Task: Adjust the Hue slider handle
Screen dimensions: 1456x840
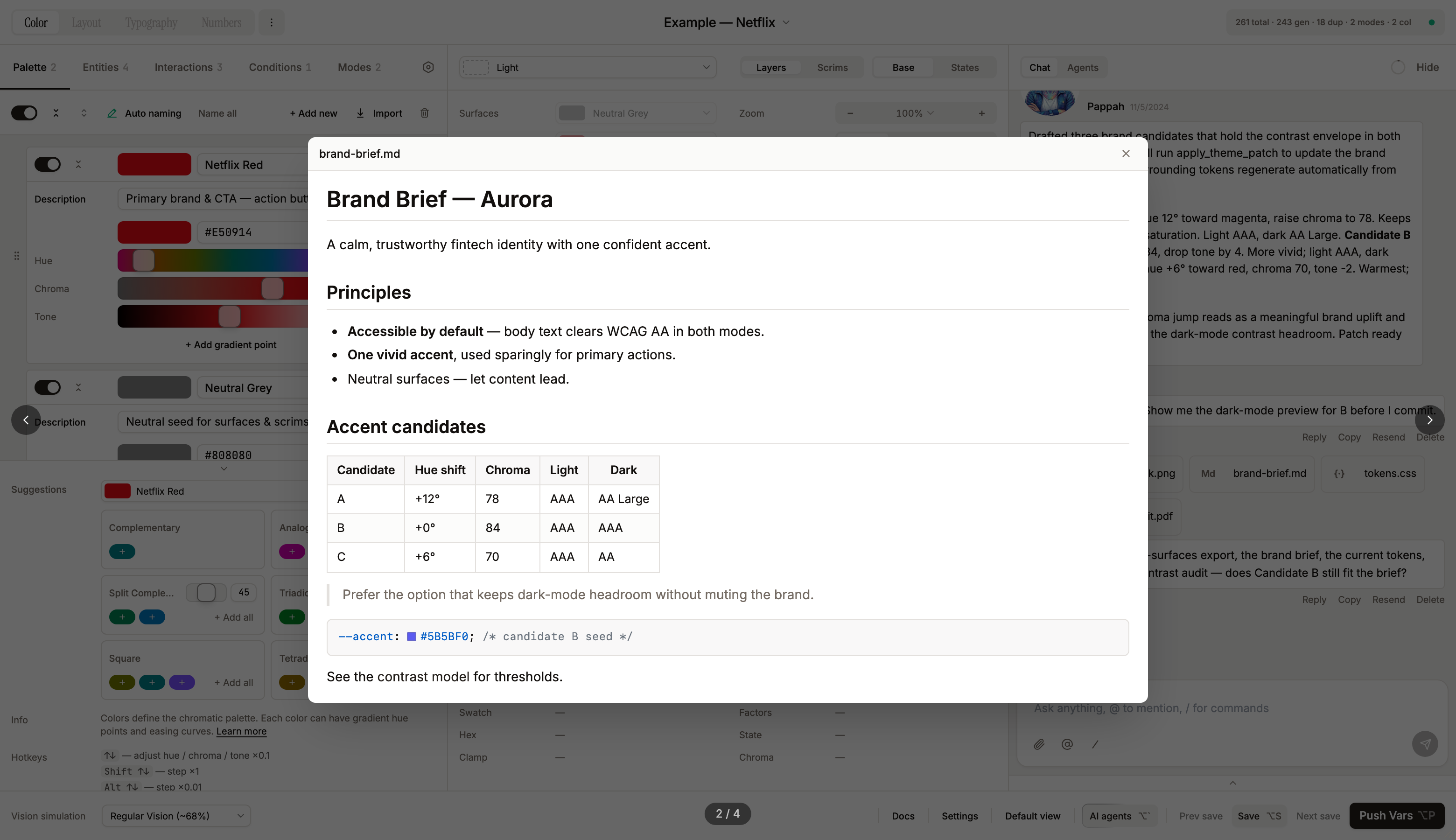Action: coord(144,260)
